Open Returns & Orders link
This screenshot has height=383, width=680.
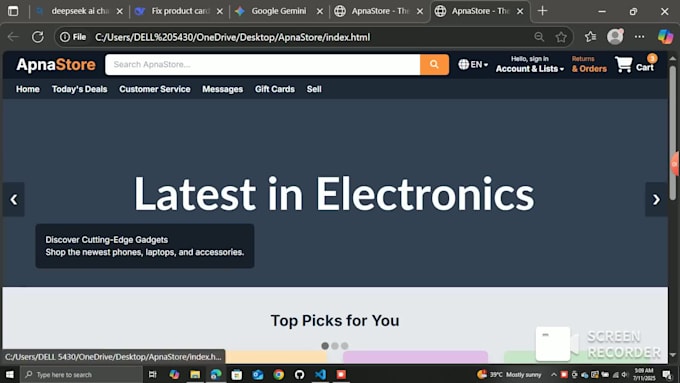click(x=589, y=64)
